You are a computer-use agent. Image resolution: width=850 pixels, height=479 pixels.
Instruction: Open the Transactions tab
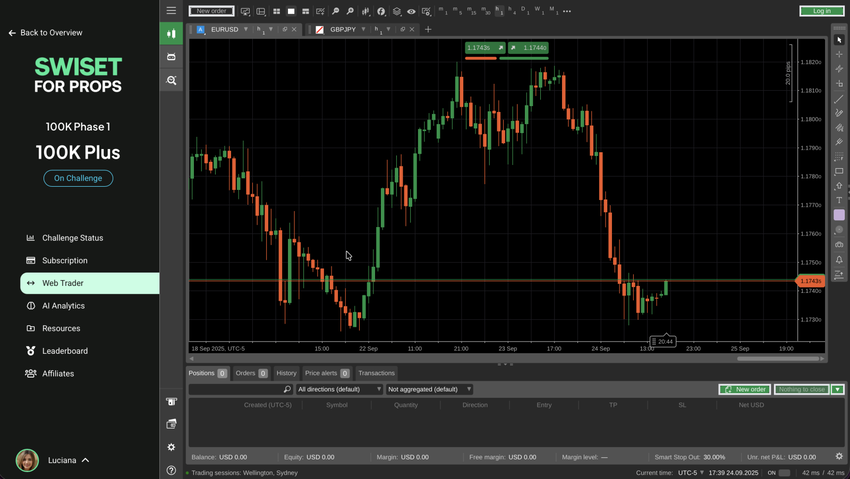click(x=376, y=373)
